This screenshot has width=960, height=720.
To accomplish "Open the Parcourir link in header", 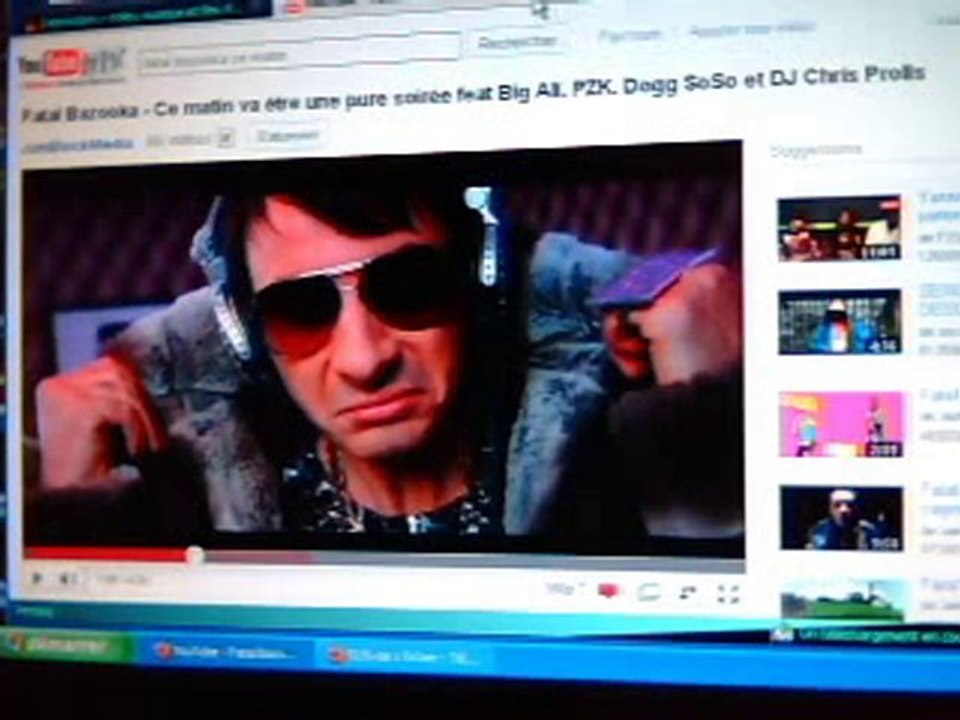I will click(x=630, y=34).
